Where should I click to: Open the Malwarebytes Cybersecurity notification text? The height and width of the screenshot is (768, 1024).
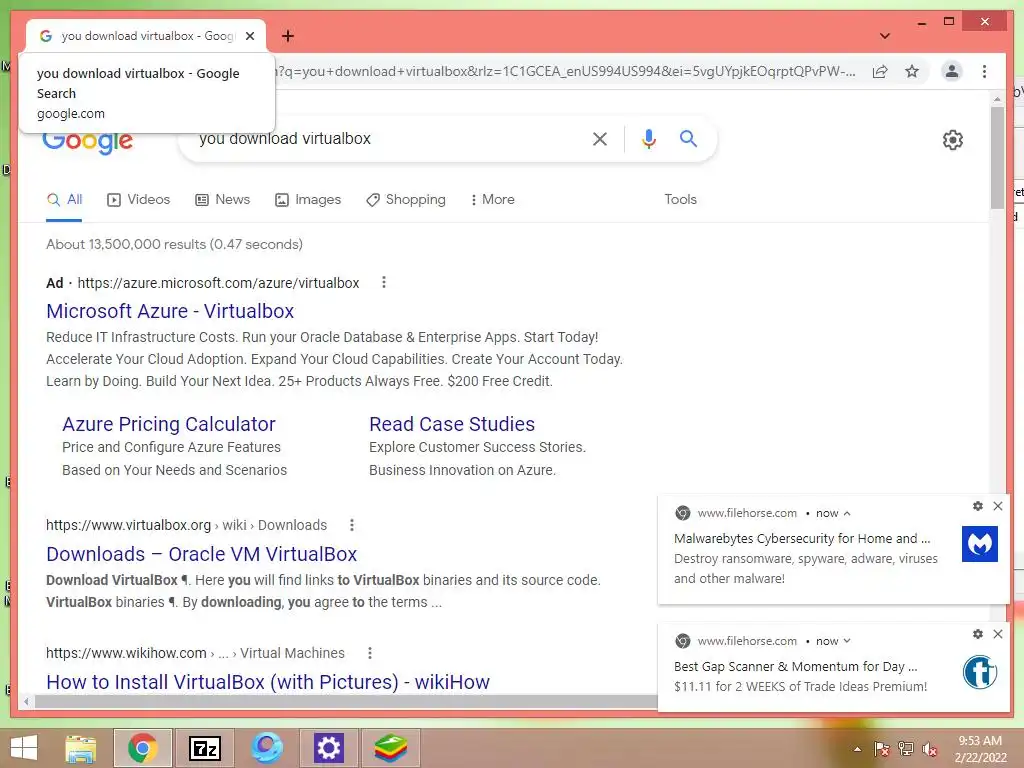click(x=802, y=539)
